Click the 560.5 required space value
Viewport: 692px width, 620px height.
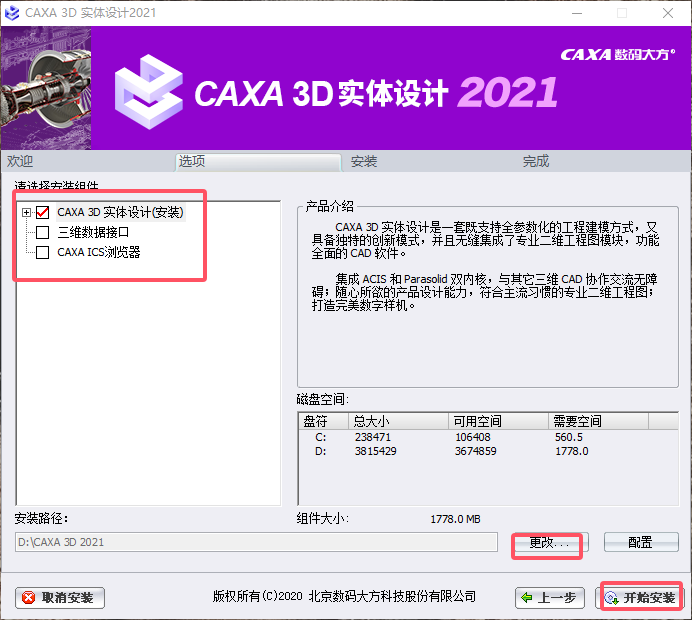point(569,437)
